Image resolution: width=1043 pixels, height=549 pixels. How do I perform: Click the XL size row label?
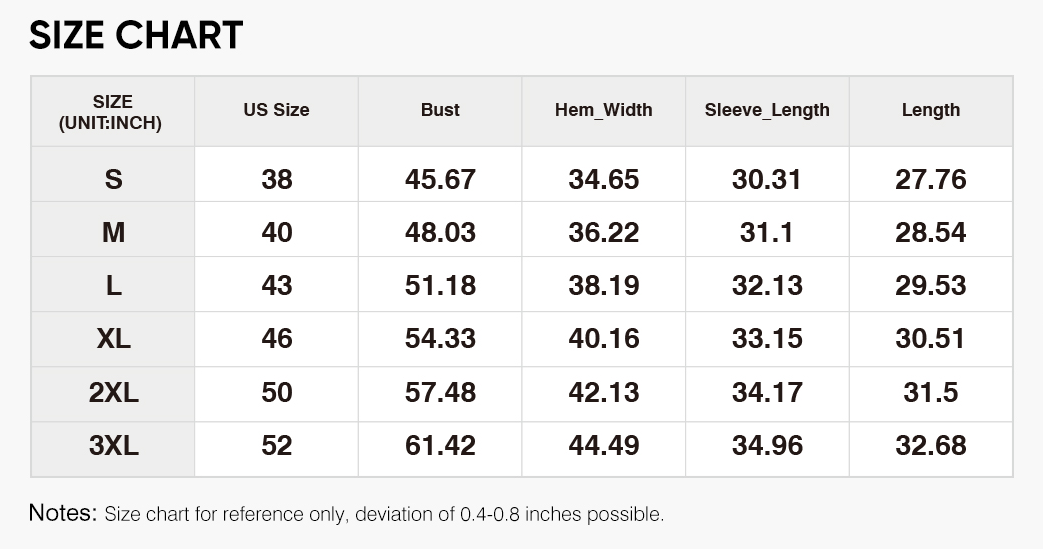click(x=113, y=339)
